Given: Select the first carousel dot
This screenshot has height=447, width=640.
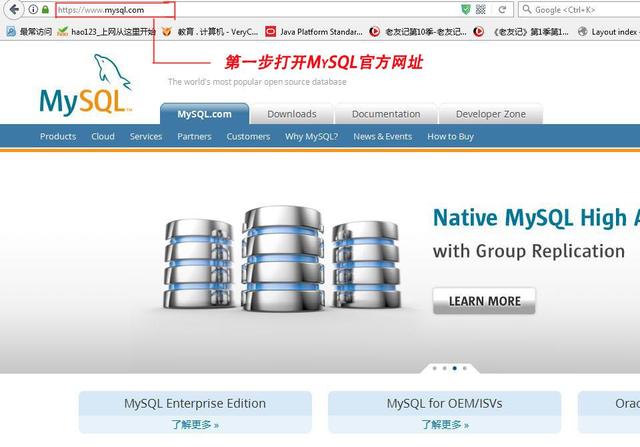Looking at the screenshot, I should click(435, 368).
